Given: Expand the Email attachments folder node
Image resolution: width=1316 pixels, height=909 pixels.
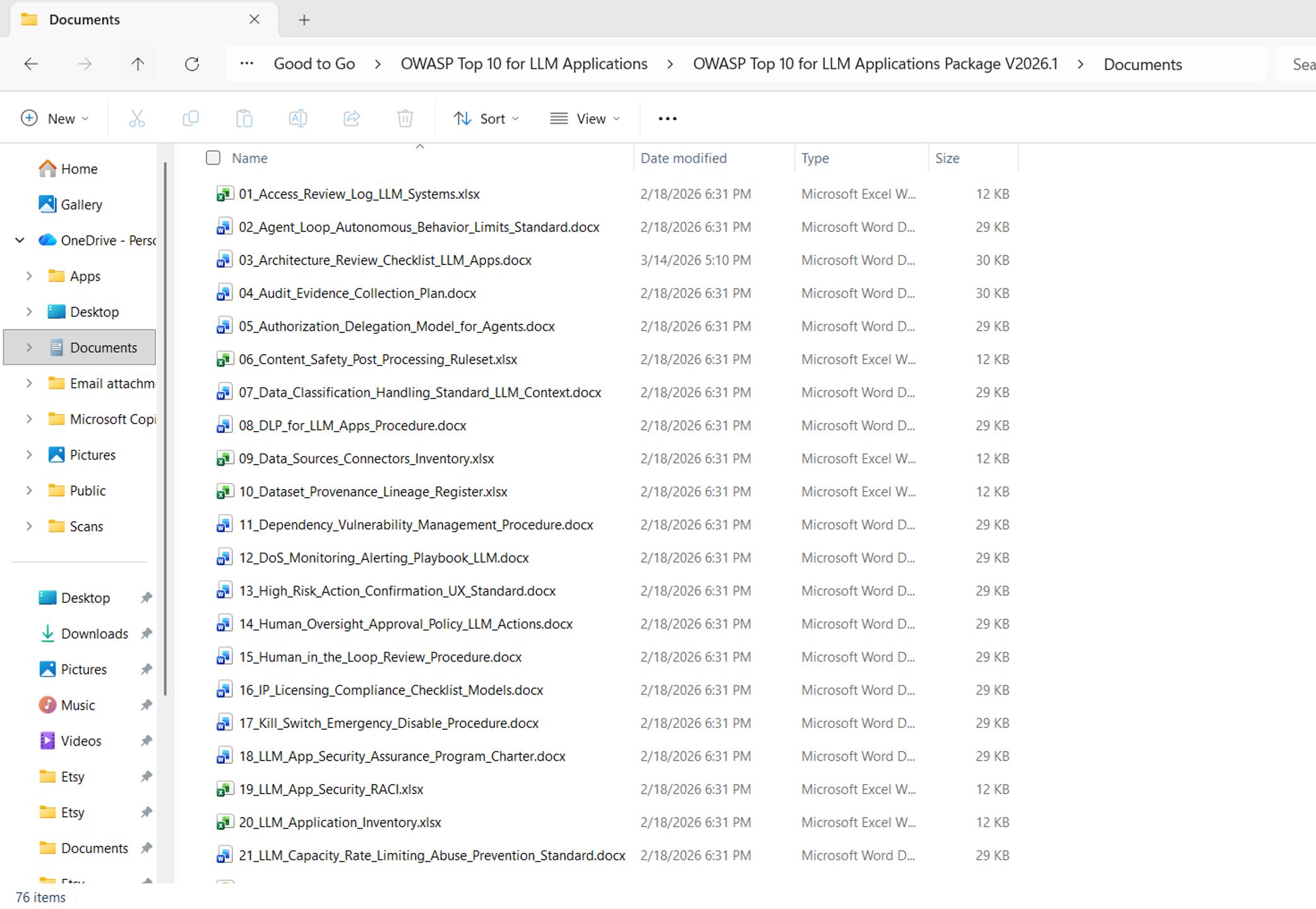Looking at the screenshot, I should click(29, 384).
